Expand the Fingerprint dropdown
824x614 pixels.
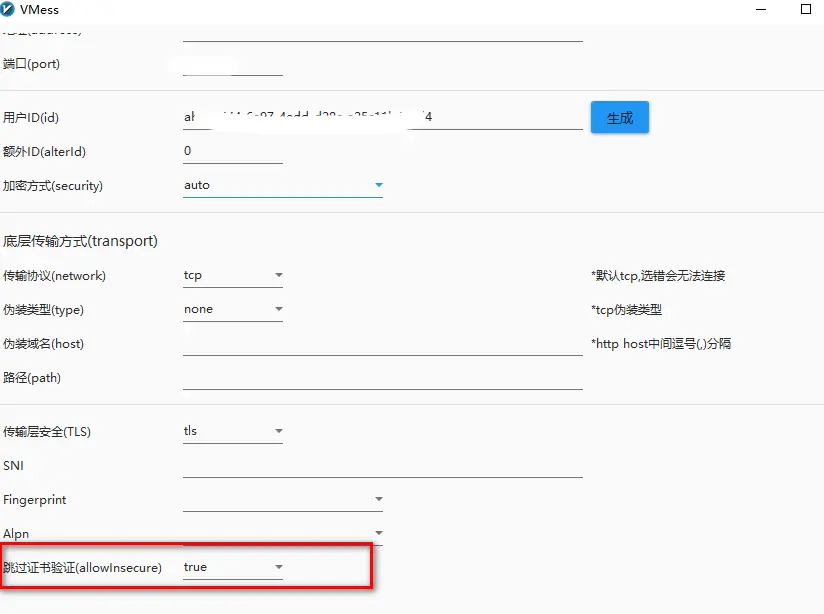point(283,499)
